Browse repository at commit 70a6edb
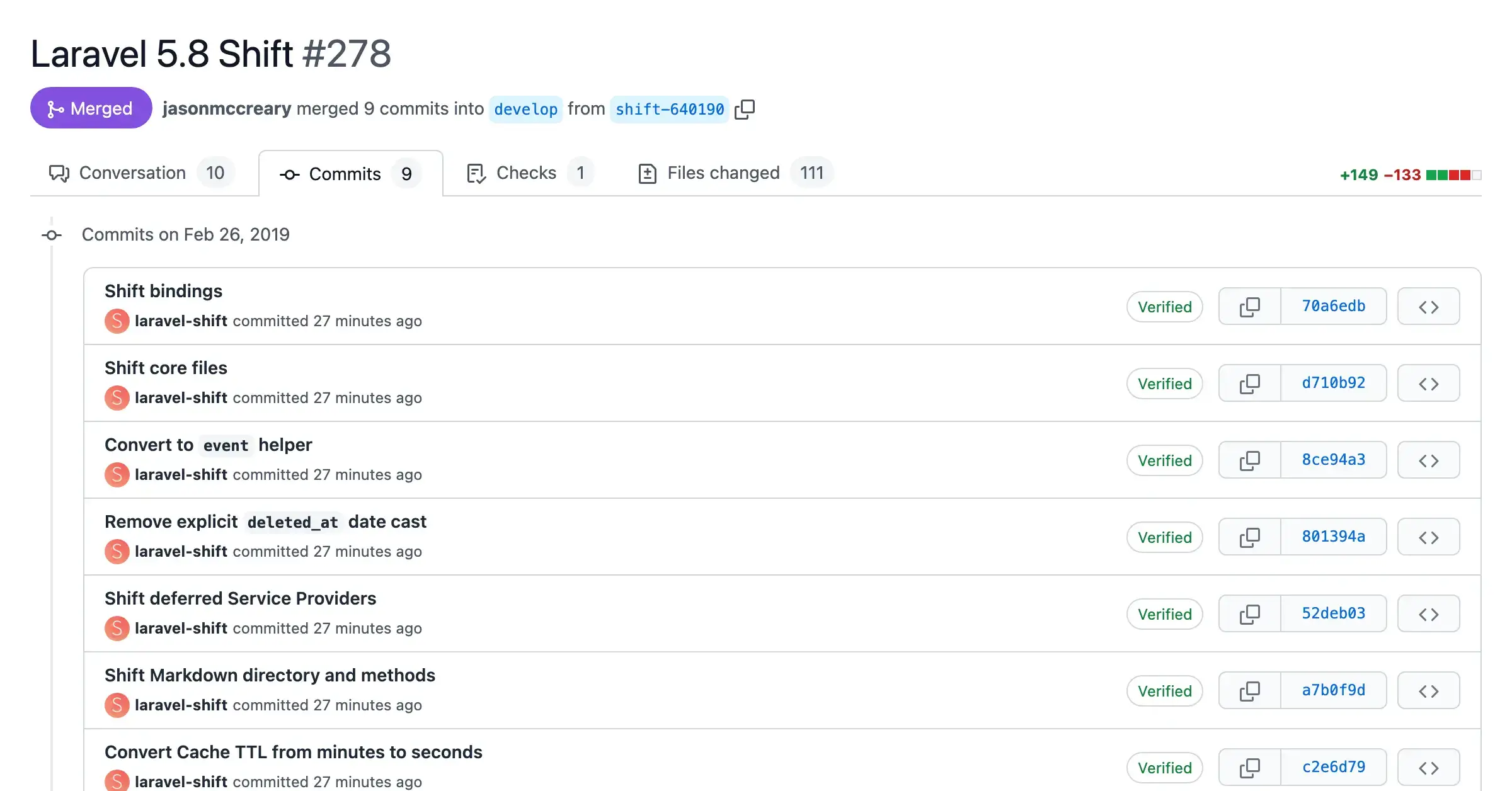The image size is (1512, 791). coord(1428,307)
